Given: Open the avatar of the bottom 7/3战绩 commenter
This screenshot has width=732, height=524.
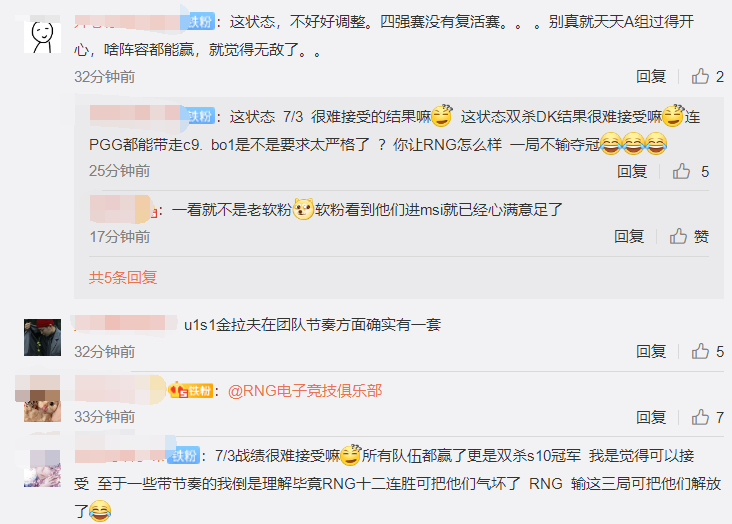Looking at the screenshot, I should pyautogui.click(x=42, y=468).
